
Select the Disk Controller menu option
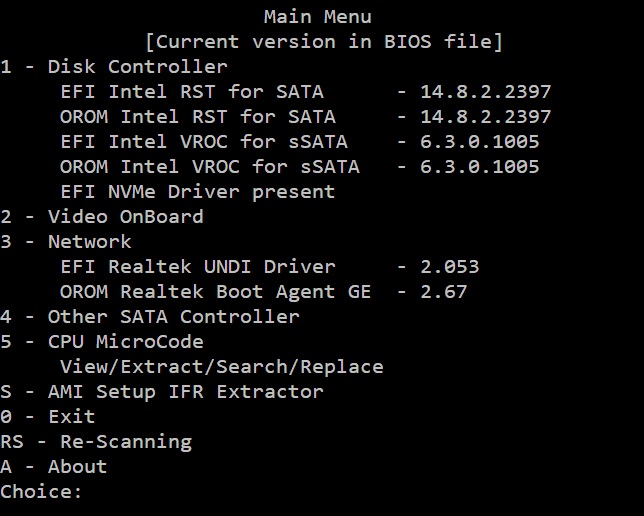(x=114, y=66)
